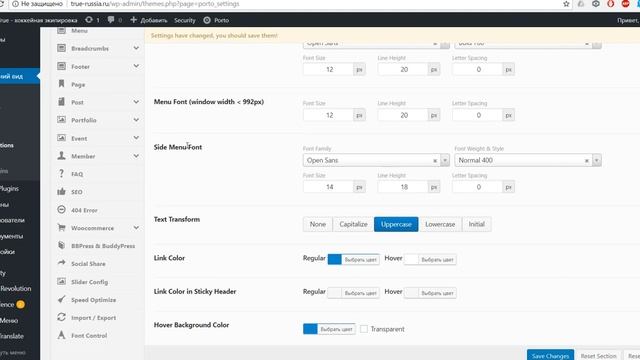Click the browser address bar URL
Viewport: 640px width, 360px height.
pyautogui.click(x=155, y=4)
